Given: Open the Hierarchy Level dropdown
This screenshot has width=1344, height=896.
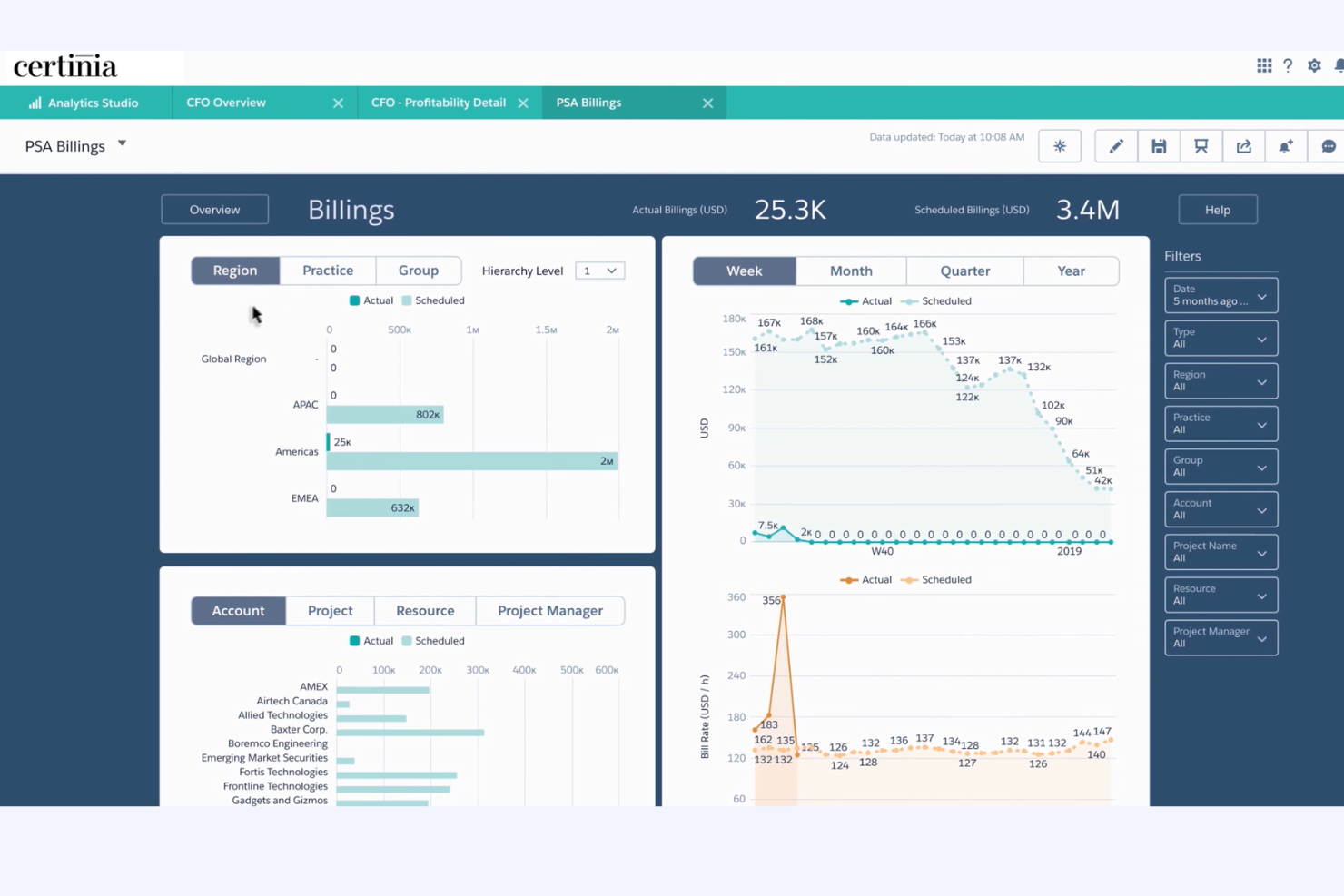Looking at the screenshot, I should point(599,270).
